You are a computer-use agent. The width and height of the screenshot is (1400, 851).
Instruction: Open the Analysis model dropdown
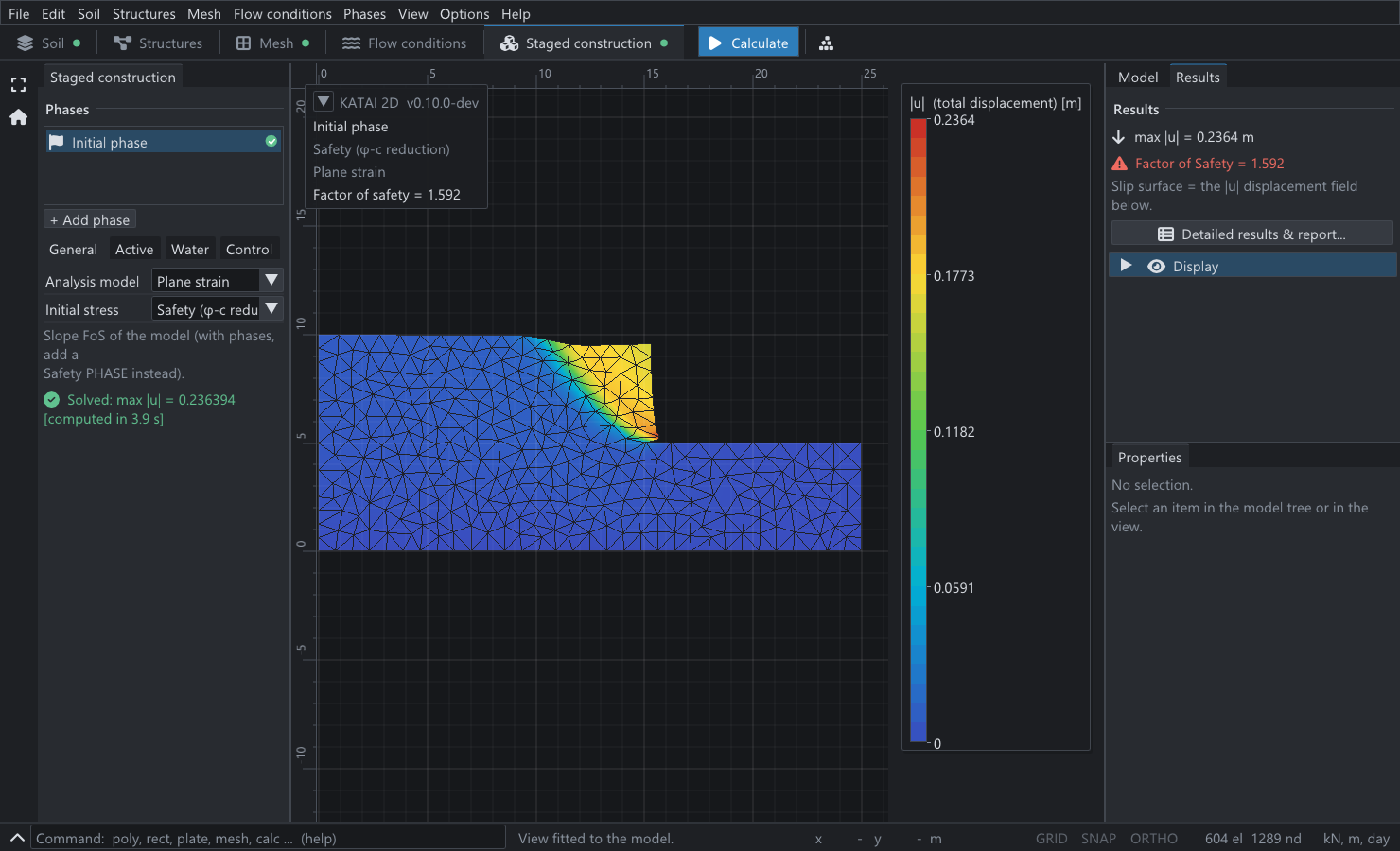coord(218,281)
